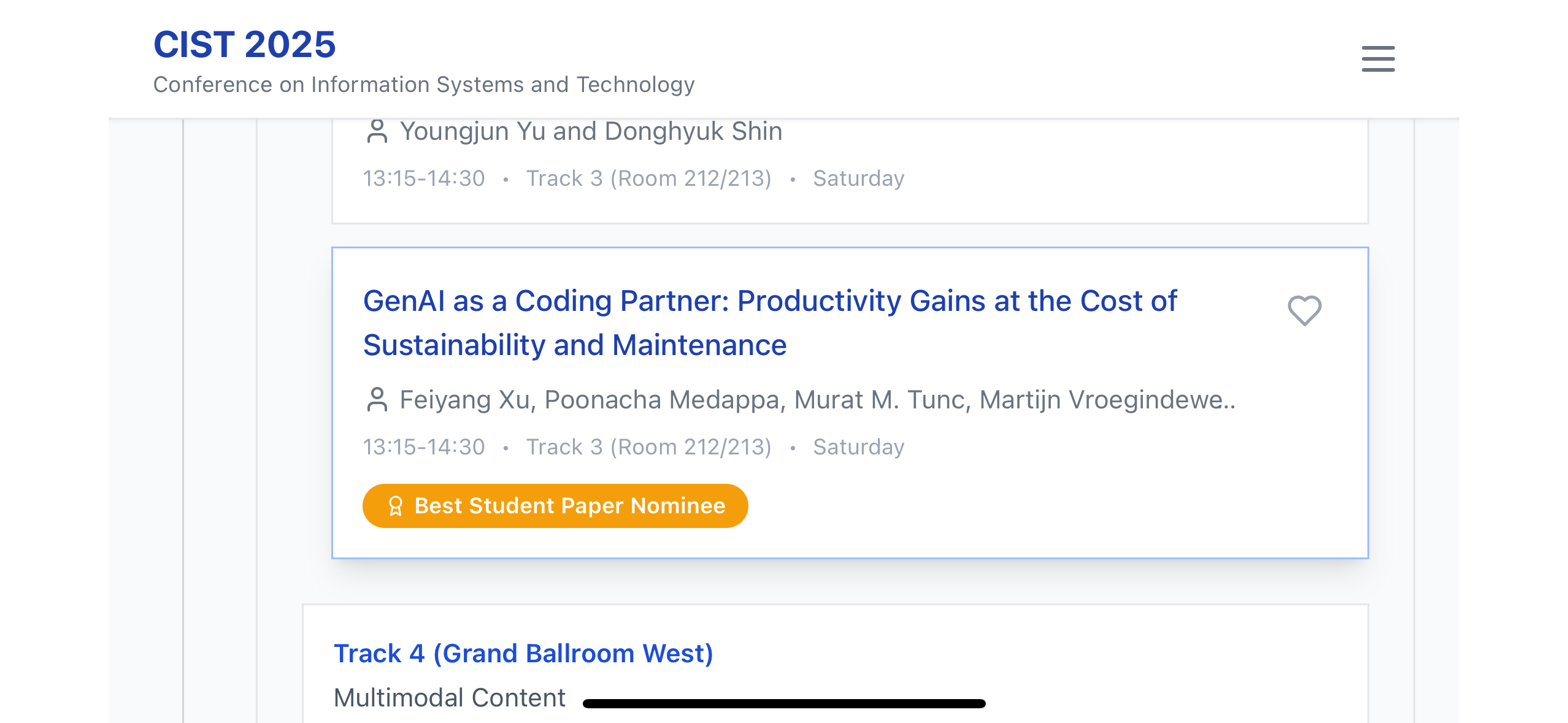Click the person icon beside Feiyang Xu
Viewport: 1568px width, 723px height.
pos(377,400)
